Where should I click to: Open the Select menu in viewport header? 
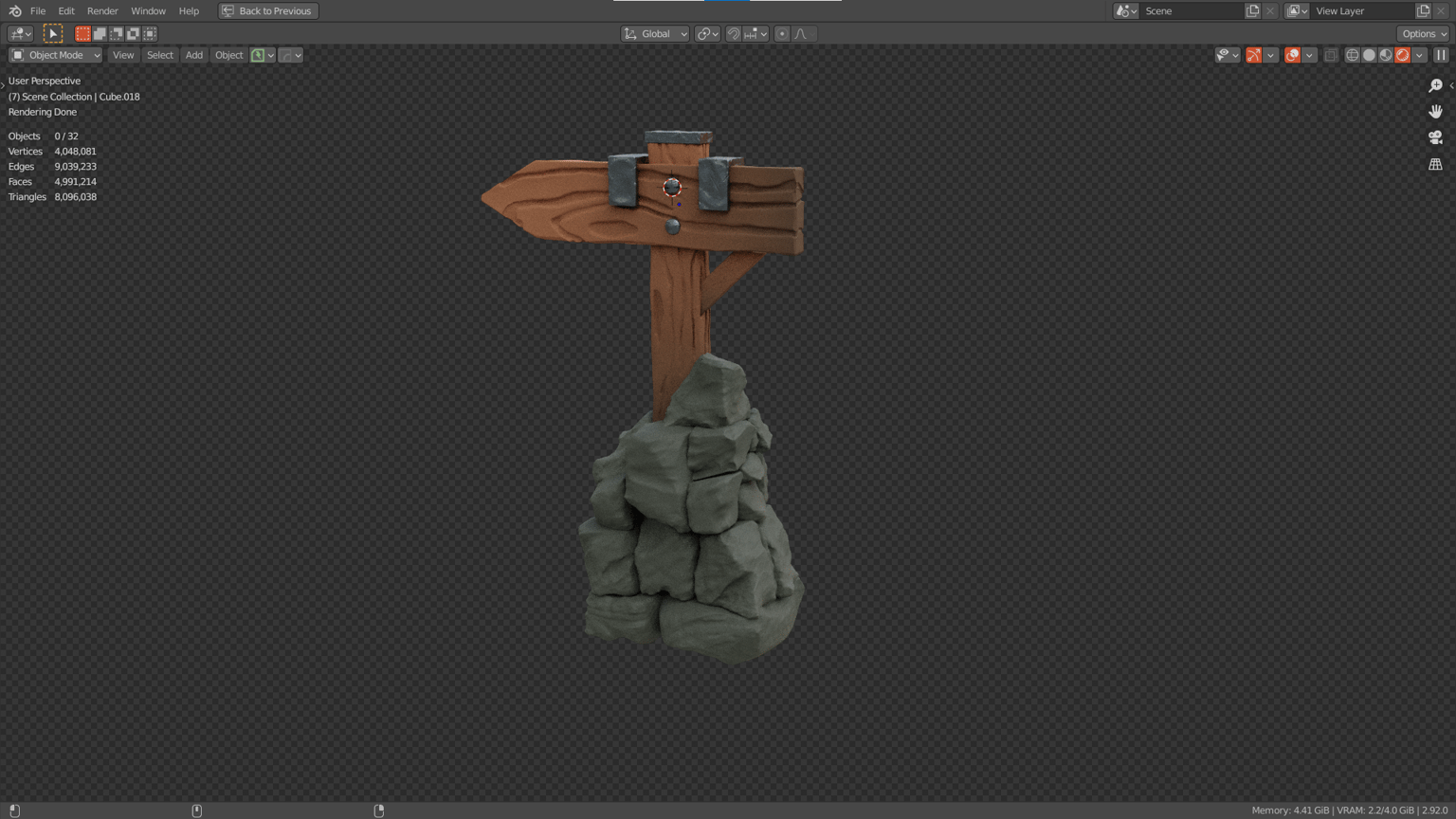click(x=160, y=55)
